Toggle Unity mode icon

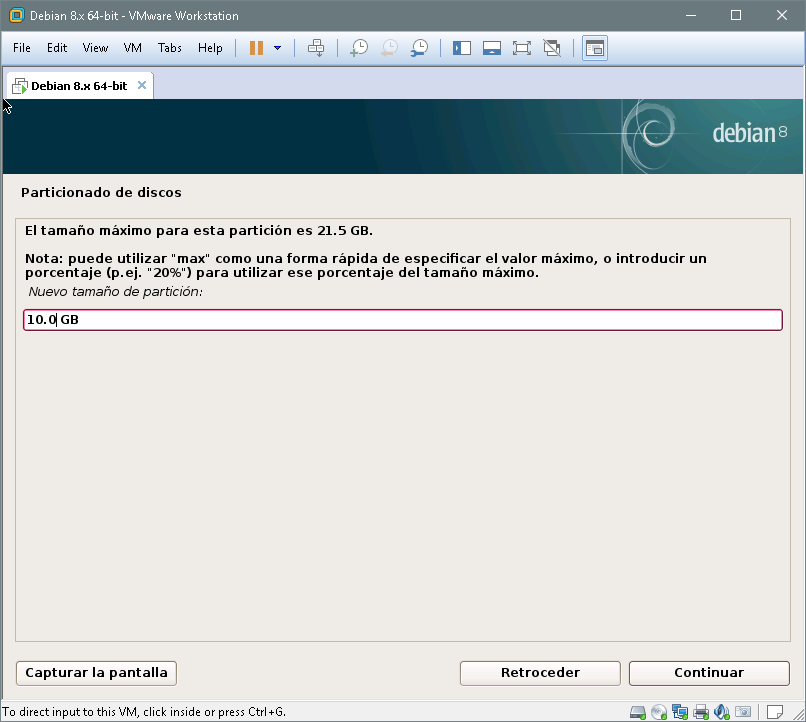pos(551,48)
